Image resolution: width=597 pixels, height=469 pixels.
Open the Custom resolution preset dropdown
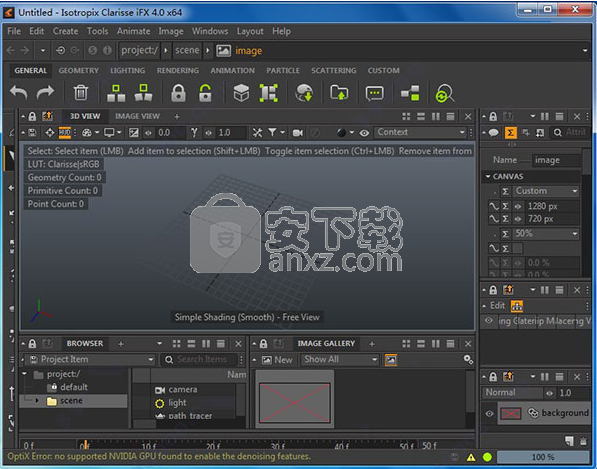[545, 191]
